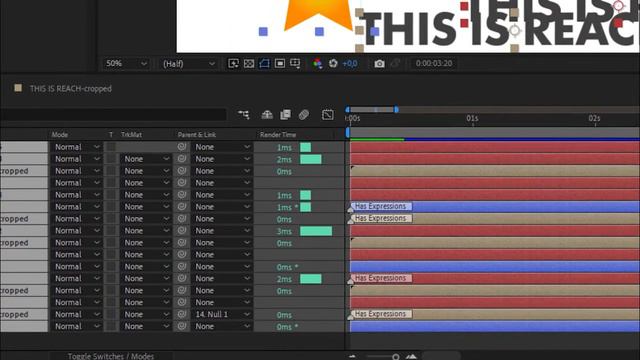Open the TrkMat dropdown in the 3ms row
Screen dimensions: 640x360
(x=146, y=231)
